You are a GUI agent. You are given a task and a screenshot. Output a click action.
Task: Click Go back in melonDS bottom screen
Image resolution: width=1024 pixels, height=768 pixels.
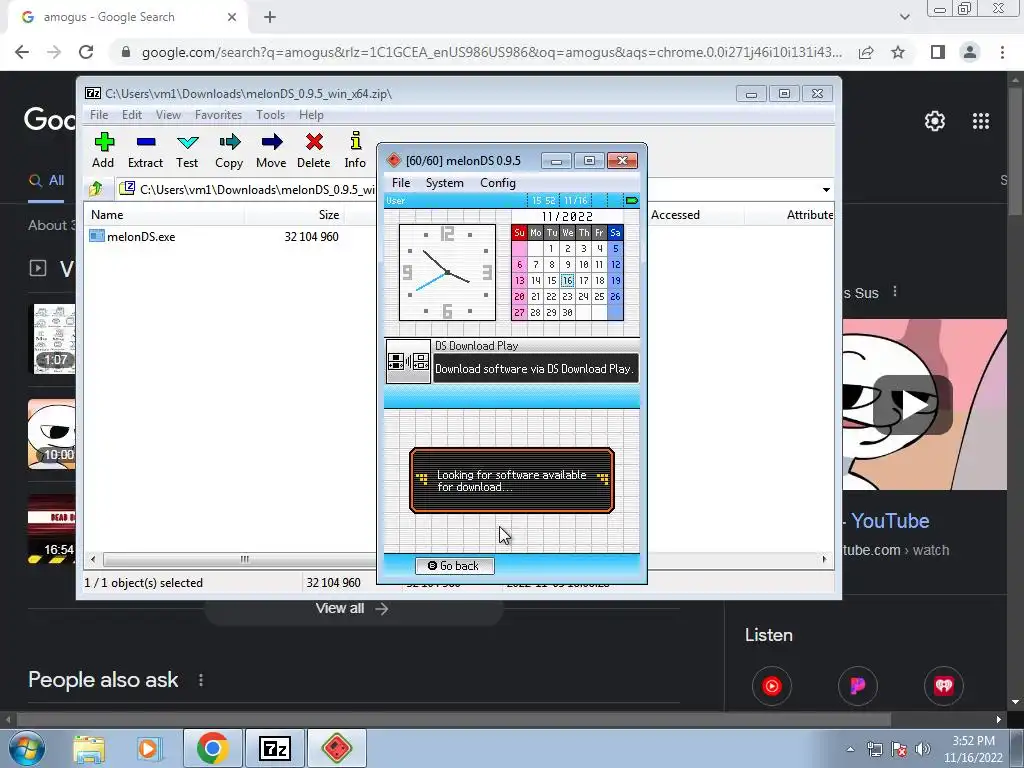point(455,566)
